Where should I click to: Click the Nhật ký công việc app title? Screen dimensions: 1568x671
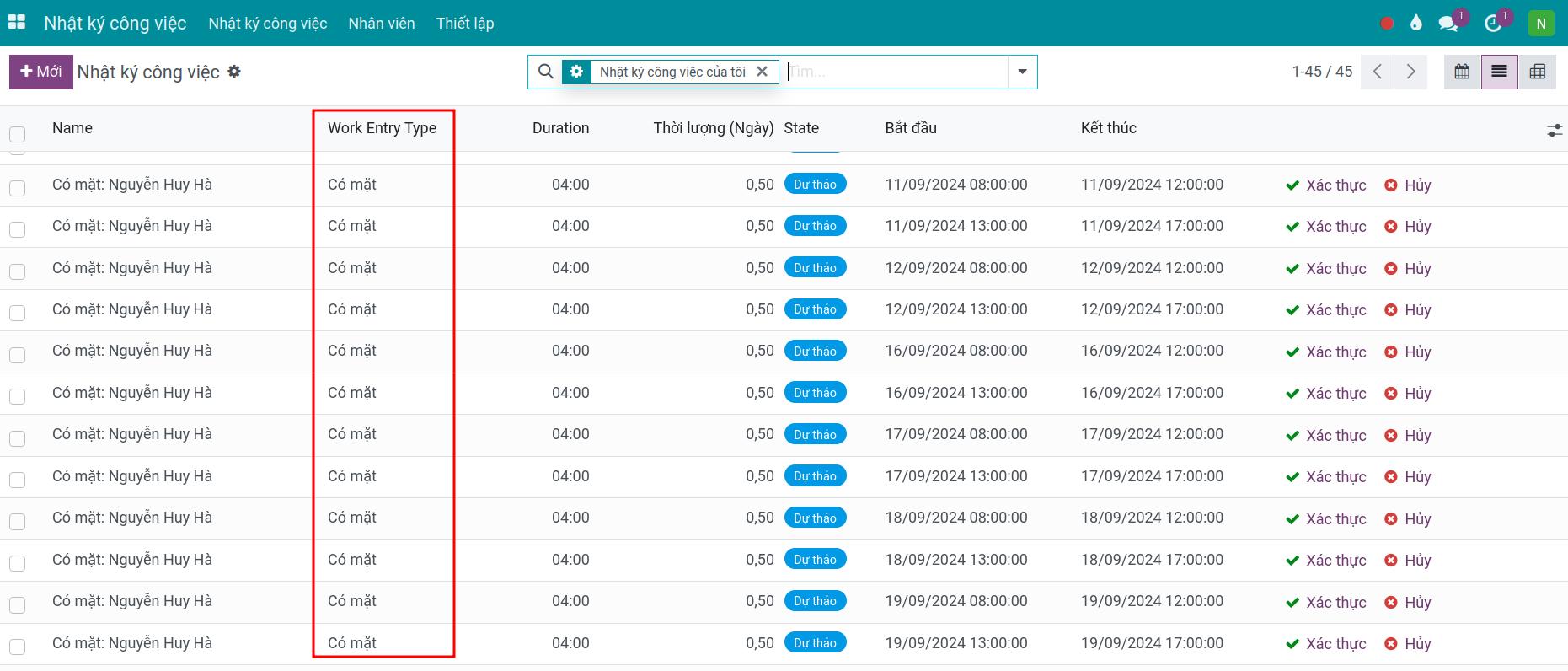coord(115,24)
